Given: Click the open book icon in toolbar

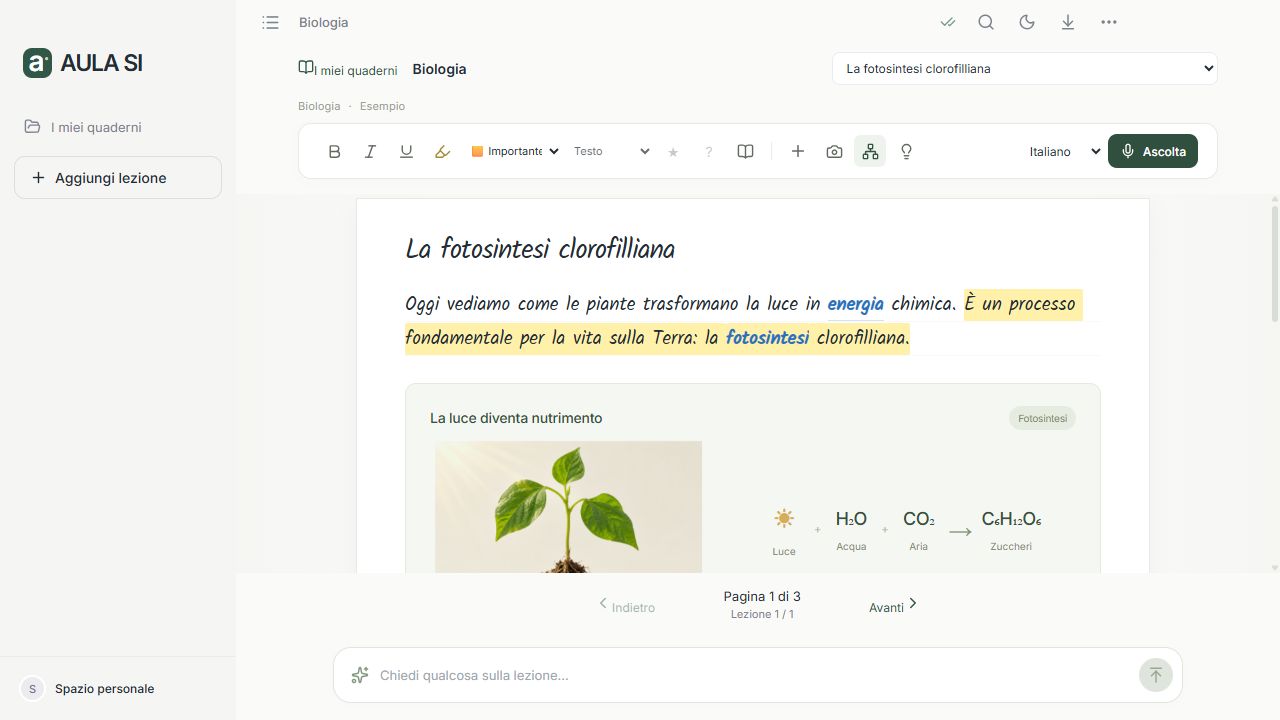Looking at the screenshot, I should tap(745, 151).
